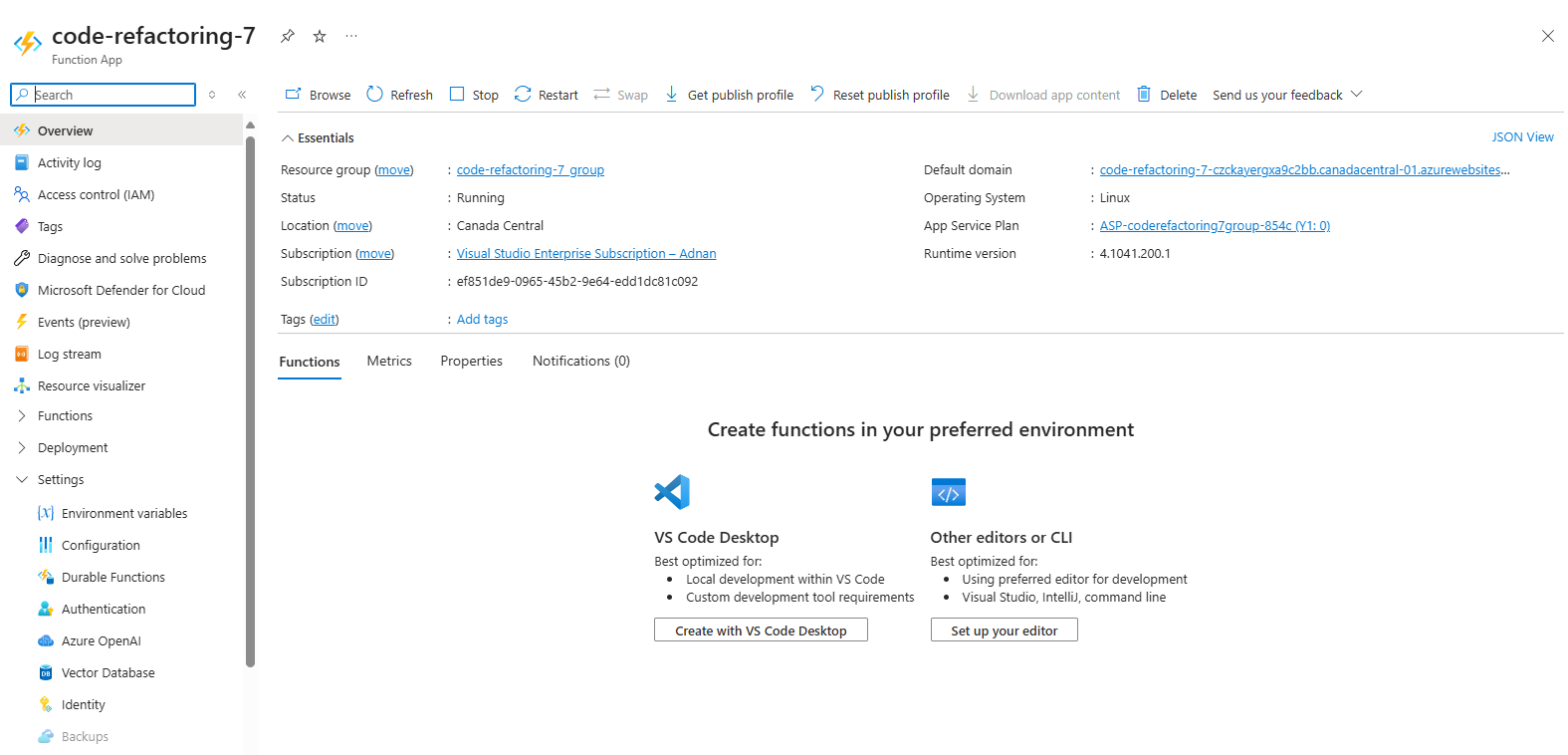Screen dimensions: 1568x755
Task: Click the Stop square icon
Action: coord(457,94)
